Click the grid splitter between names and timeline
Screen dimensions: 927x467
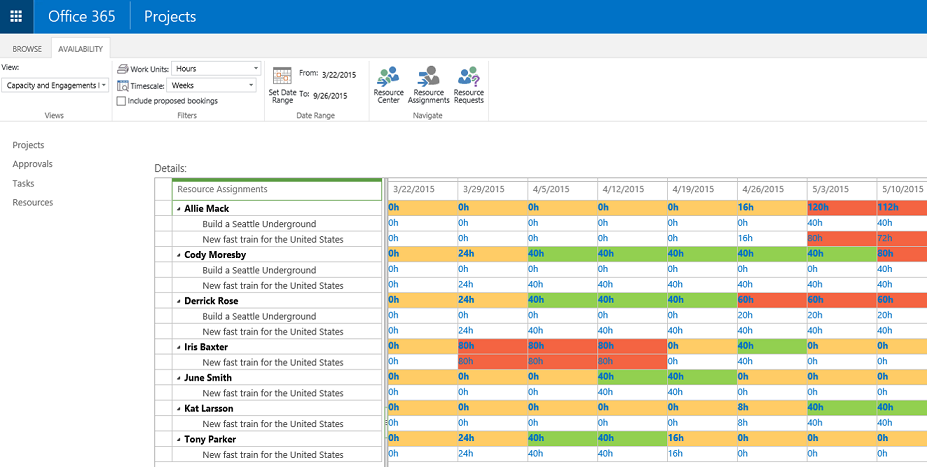[x=385, y=322]
